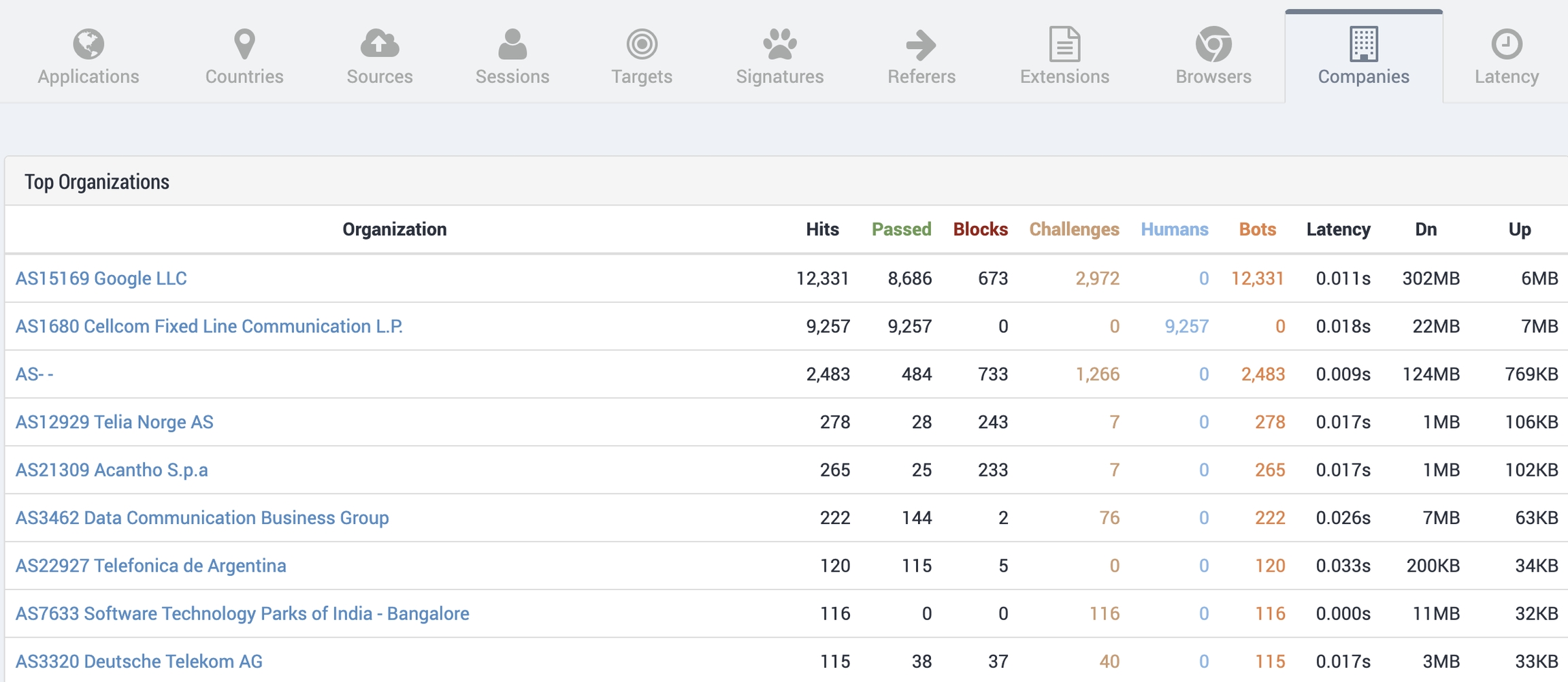Image resolution: width=1568 pixels, height=682 pixels.
Task: Click the Chrome logo Browsers icon
Action: 1213,44
